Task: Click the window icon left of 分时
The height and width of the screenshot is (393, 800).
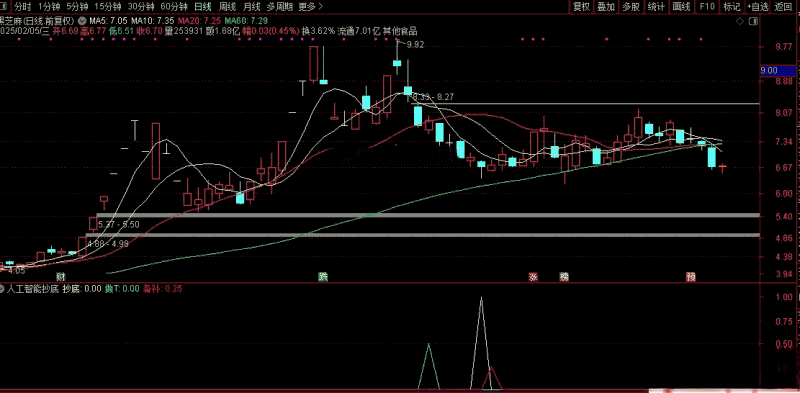Action: click(x=5, y=7)
